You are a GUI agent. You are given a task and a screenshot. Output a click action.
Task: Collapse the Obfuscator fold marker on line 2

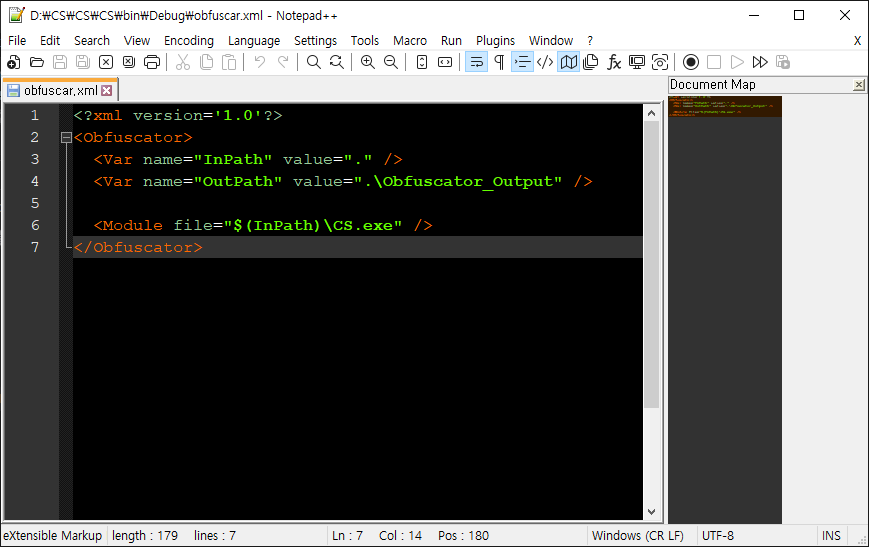pos(66,137)
